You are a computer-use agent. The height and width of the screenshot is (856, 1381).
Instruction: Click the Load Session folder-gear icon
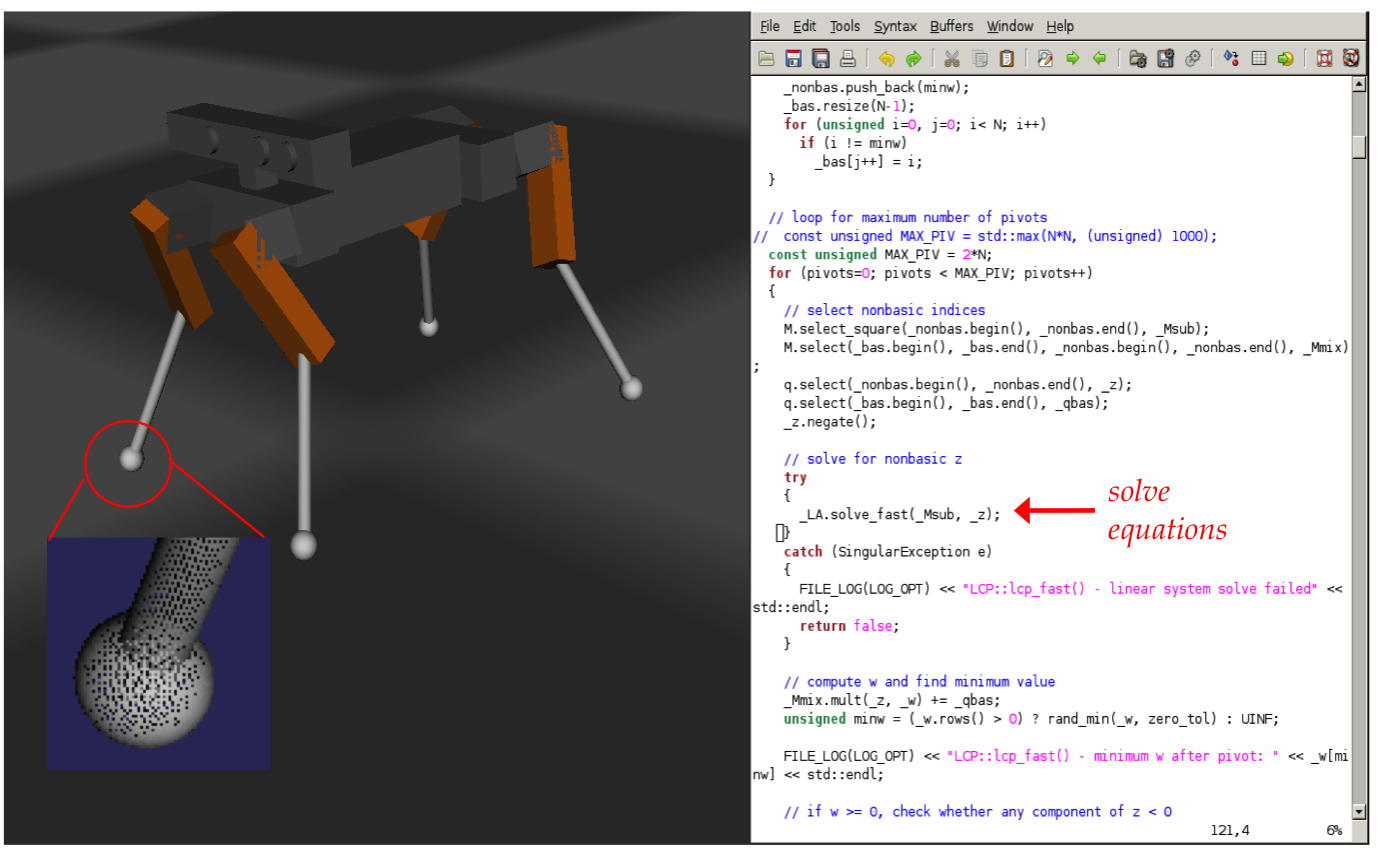[1138, 58]
